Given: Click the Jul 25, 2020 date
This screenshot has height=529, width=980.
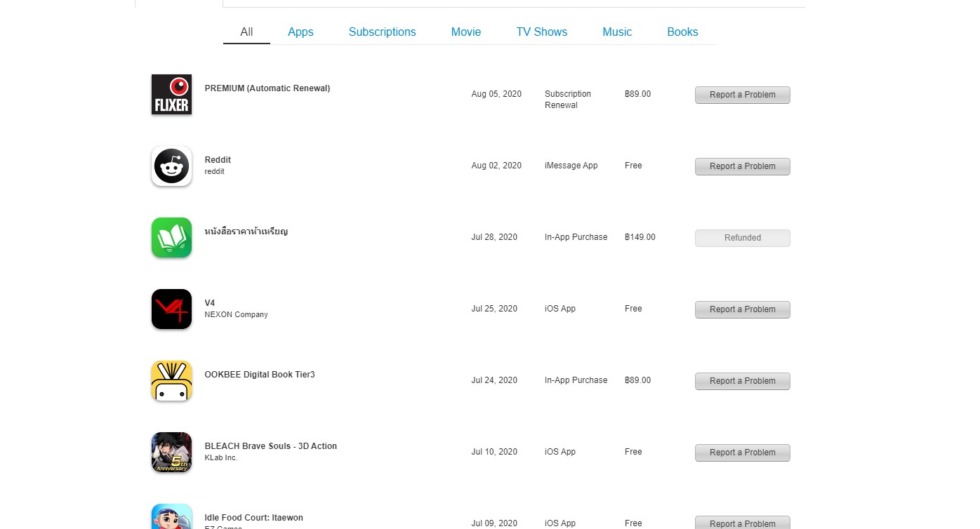Looking at the screenshot, I should click(x=494, y=309).
